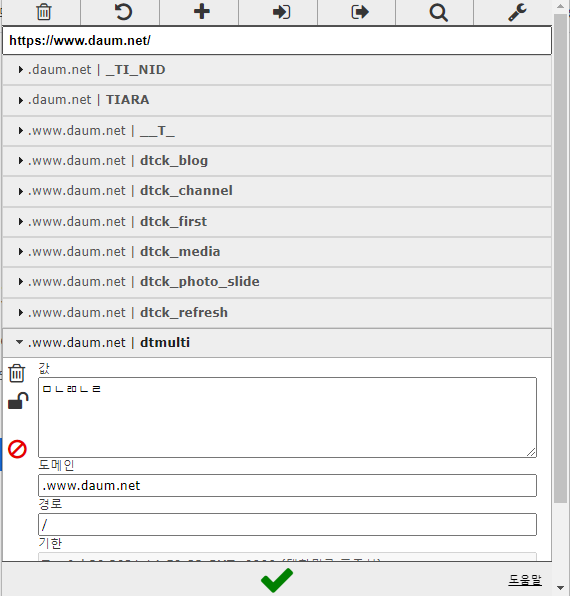The image size is (570, 596).
Task: Click the red block cookie icon
Action: point(17,449)
